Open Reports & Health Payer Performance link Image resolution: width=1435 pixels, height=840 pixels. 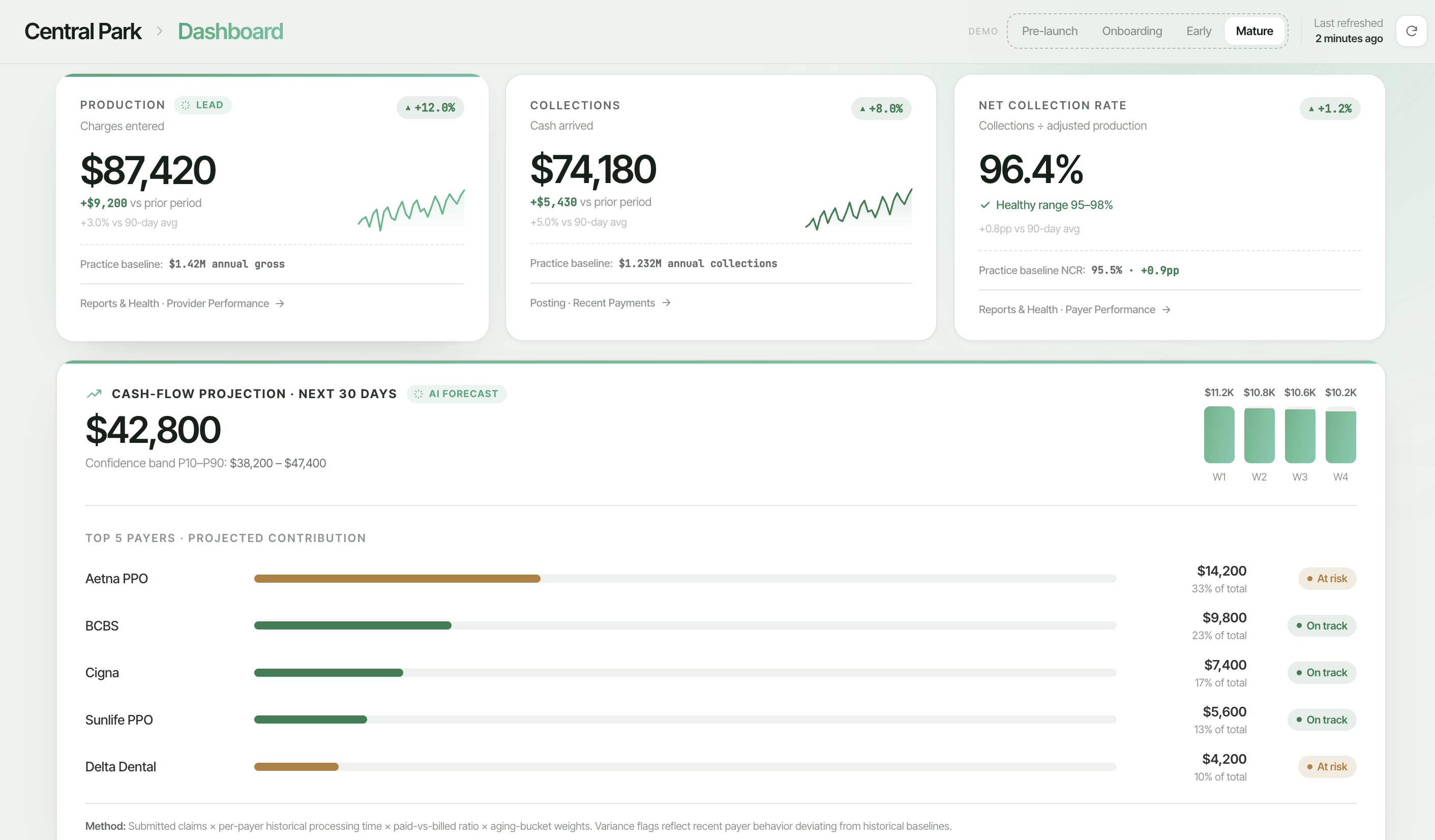(1074, 309)
